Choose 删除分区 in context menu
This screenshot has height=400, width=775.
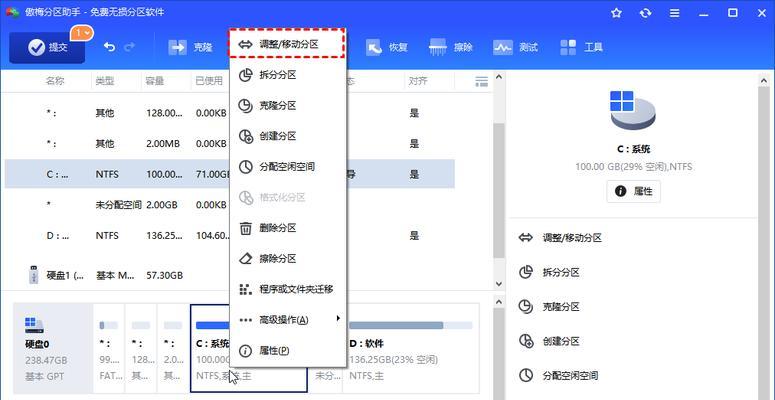tap(288, 228)
